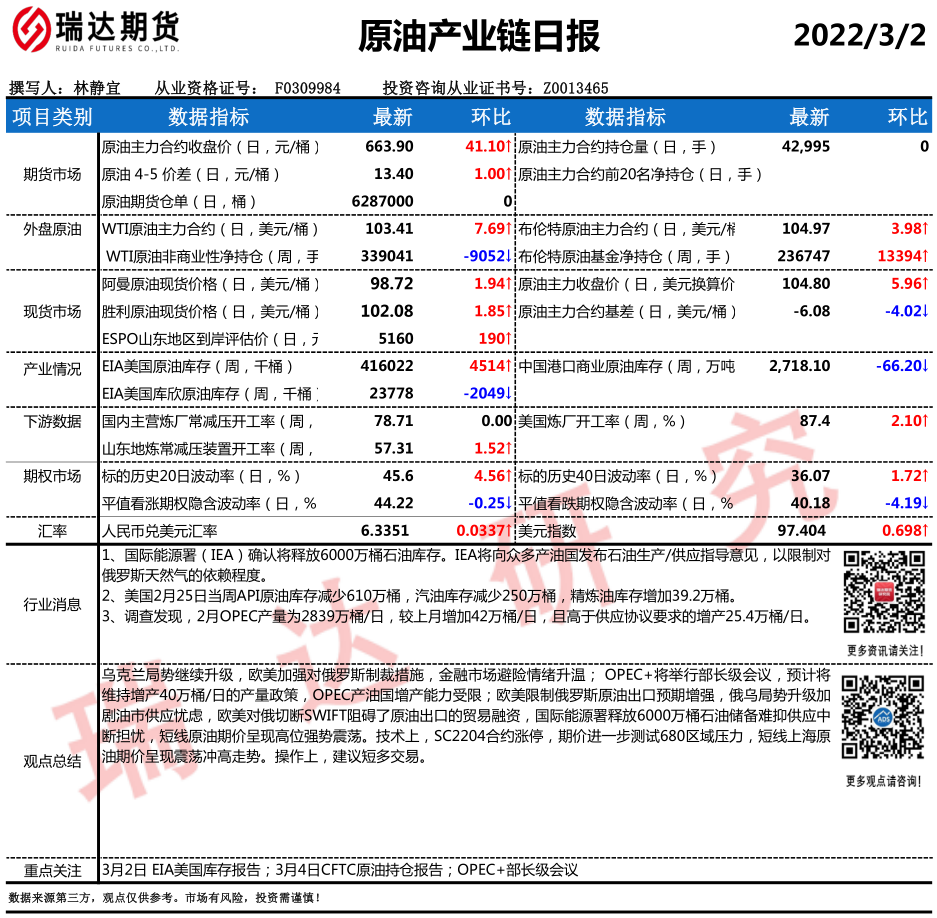Screen dimensions: 937x918
Task: Click the red up arrow after 13394
Action: pos(925,257)
